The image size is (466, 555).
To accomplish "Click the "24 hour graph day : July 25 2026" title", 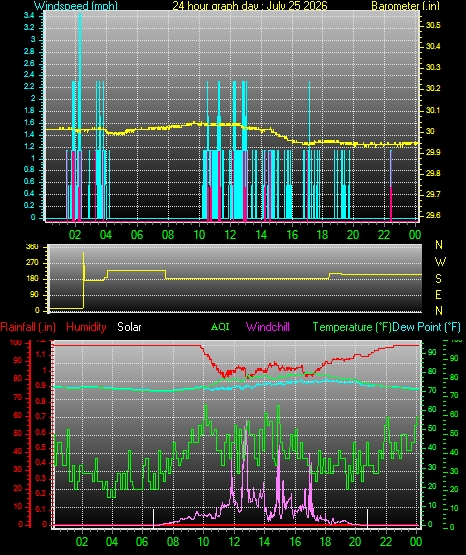I will [x=250, y=5].
